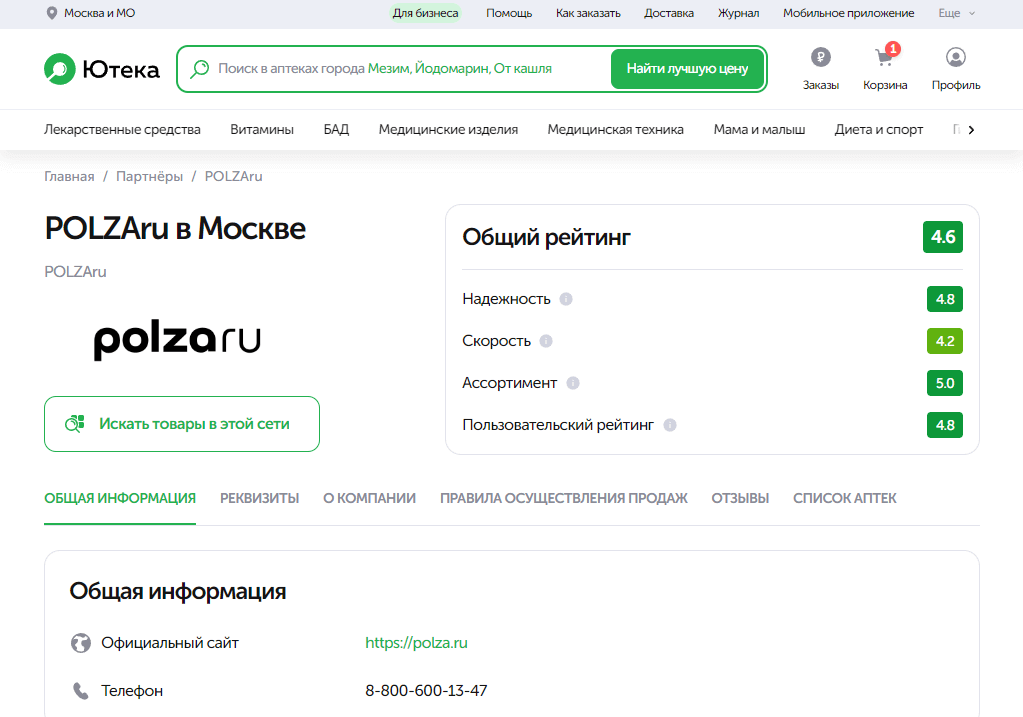Viewport: 1023px width, 717px height.
Task: Open the О КОМПАНИИ tab
Action: [x=369, y=498]
